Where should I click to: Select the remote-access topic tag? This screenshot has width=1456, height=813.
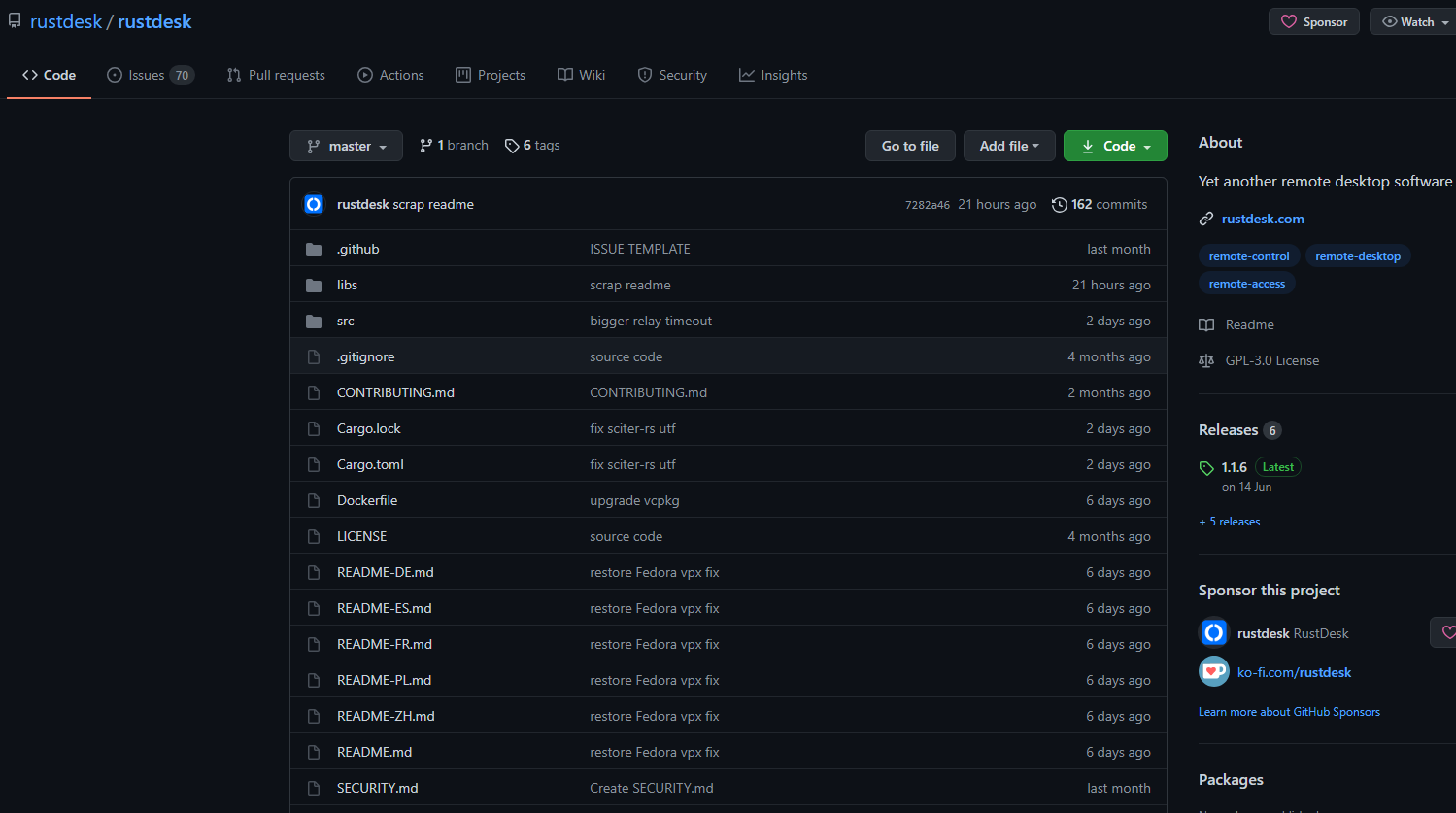pos(1247,284)
